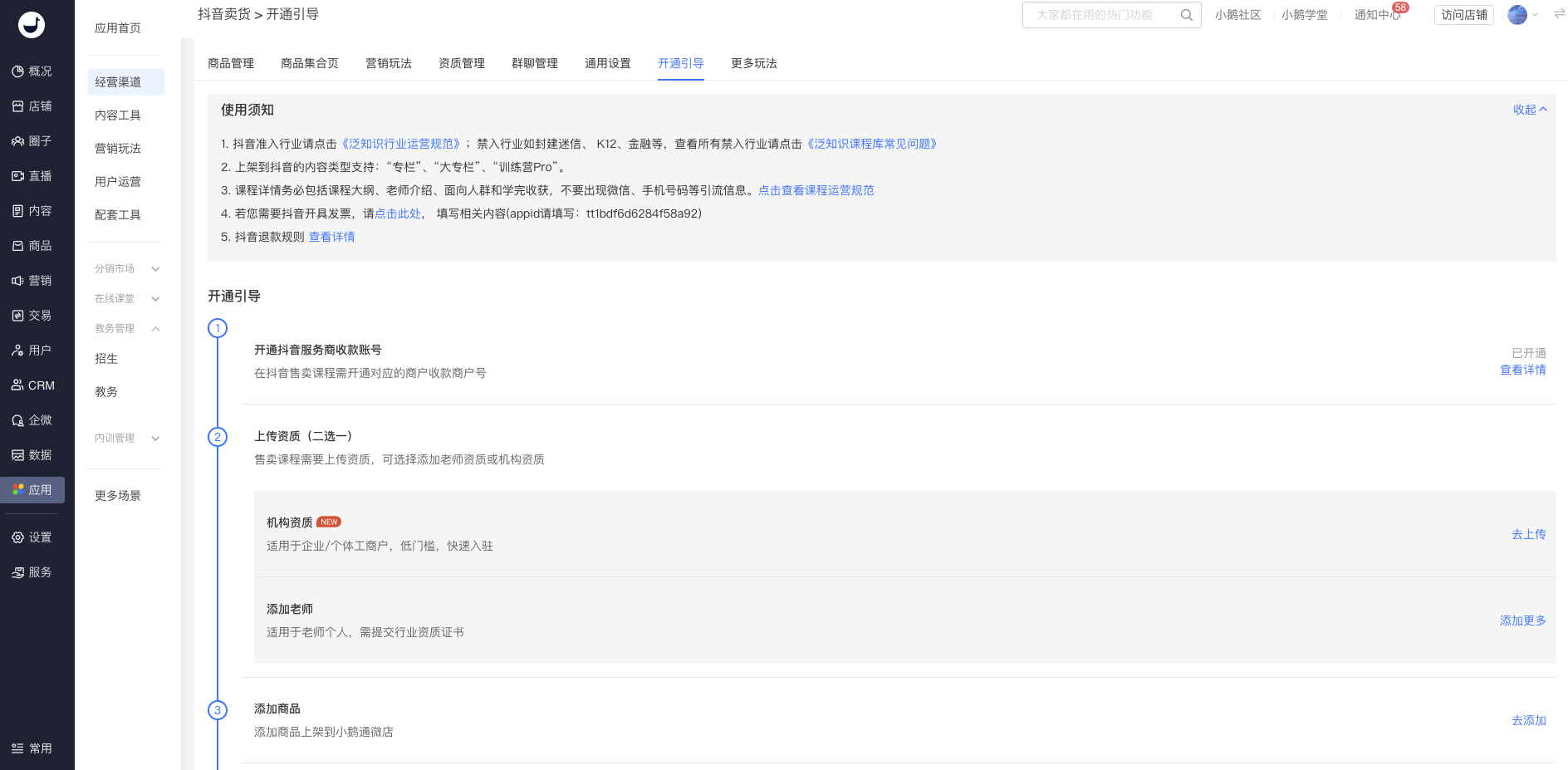Open 招生 under 教务管理
This screenshot has width=1568, height=770.
(106, 359)
